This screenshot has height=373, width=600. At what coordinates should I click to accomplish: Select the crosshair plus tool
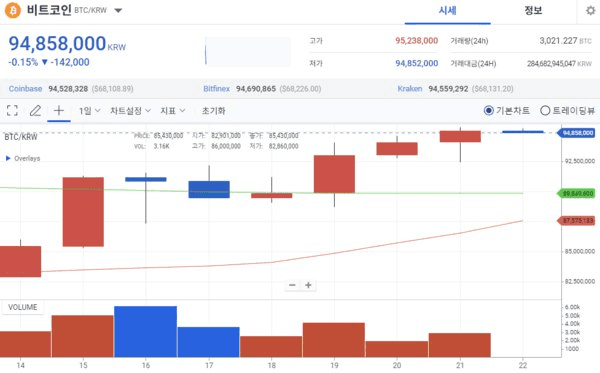click(x=59, y=111)
